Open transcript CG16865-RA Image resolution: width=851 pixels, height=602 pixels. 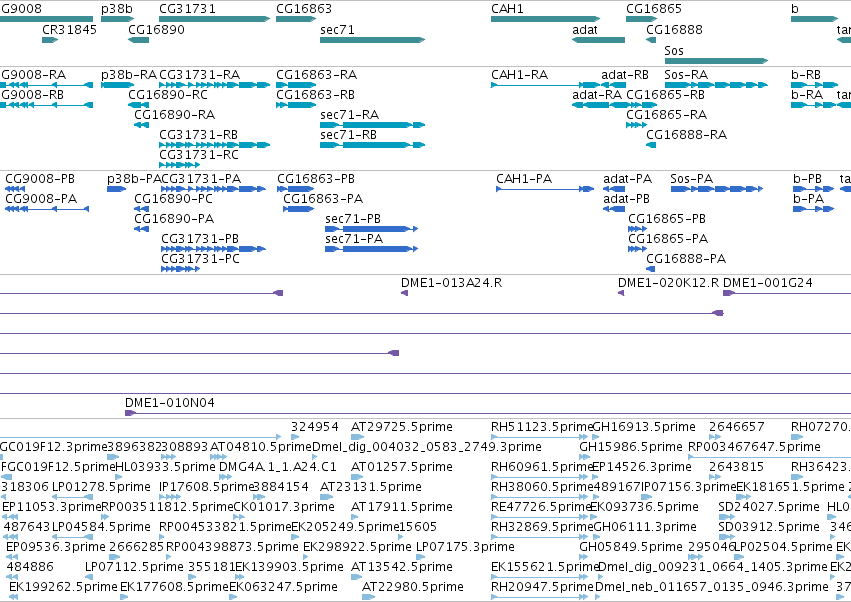click(666, 115)
